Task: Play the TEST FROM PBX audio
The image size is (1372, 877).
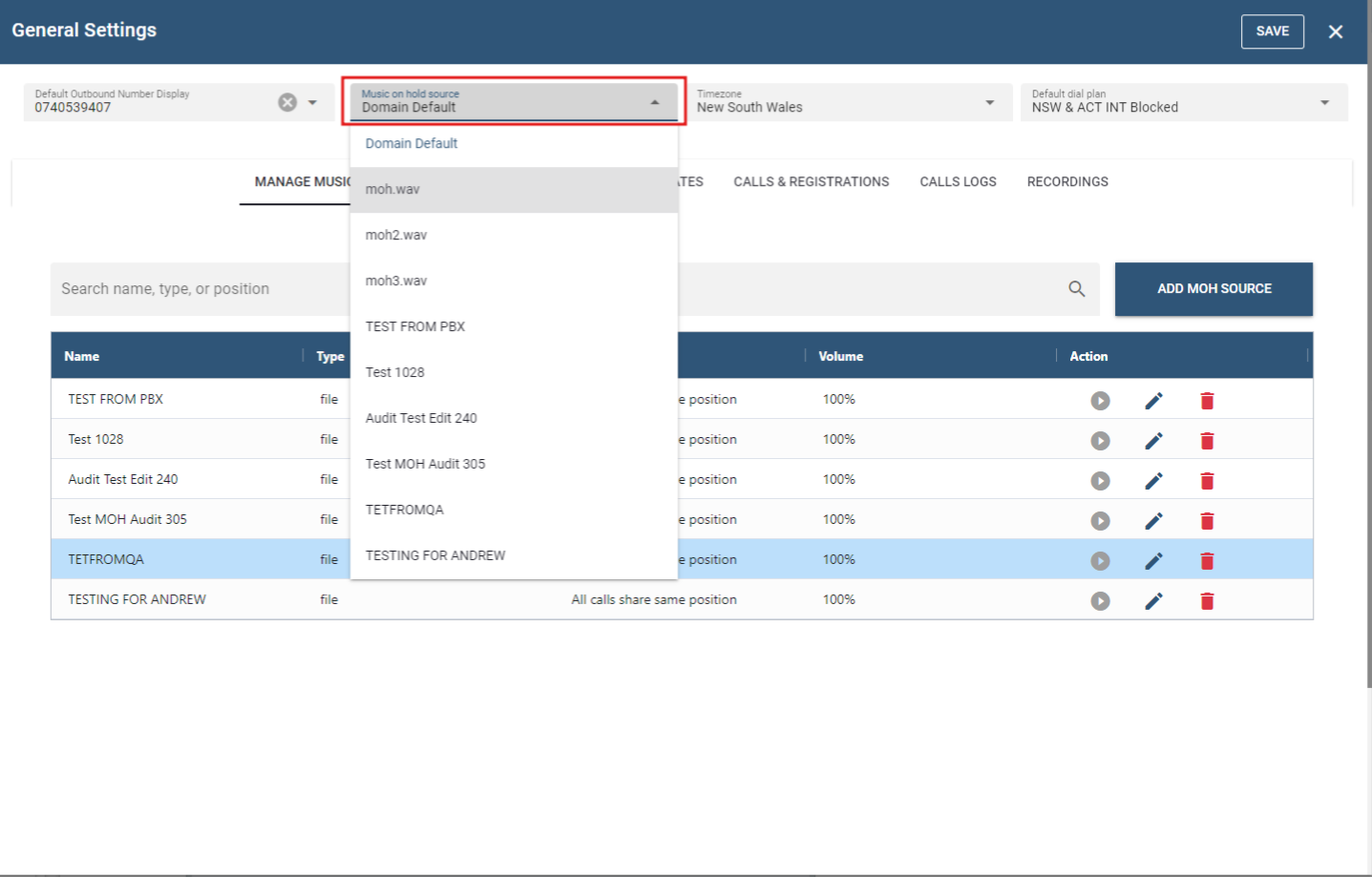Action: (1100, 401)
